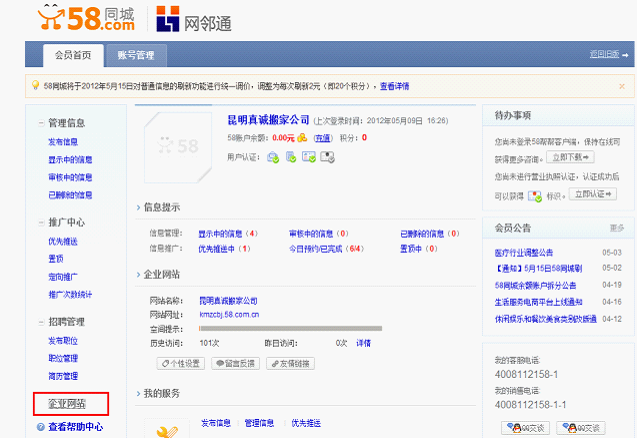Screen dimensions: 637x438
Task: Open 企业网站 in left sidebar
Action: 67,405
